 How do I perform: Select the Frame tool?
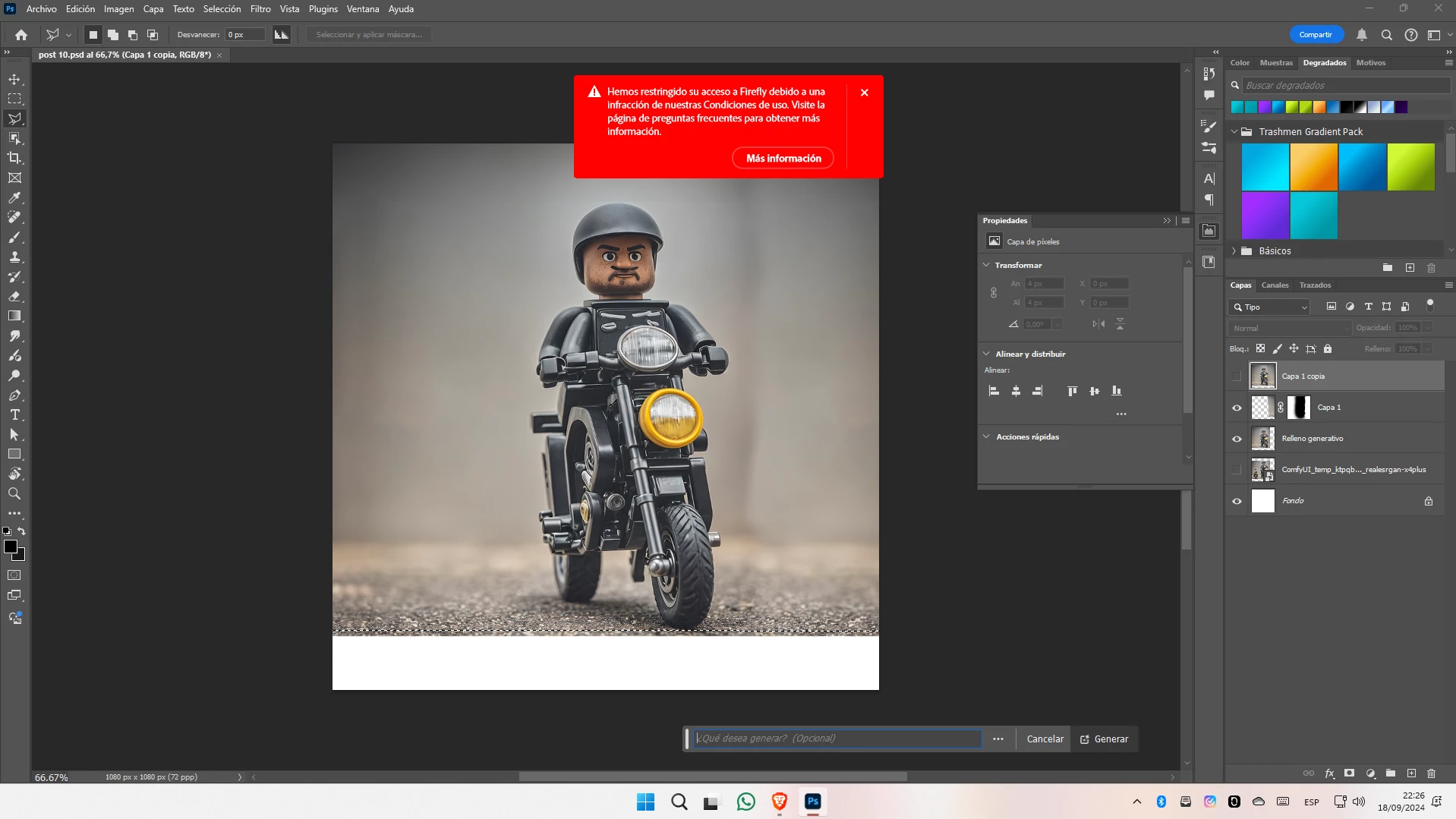[14, 178]
